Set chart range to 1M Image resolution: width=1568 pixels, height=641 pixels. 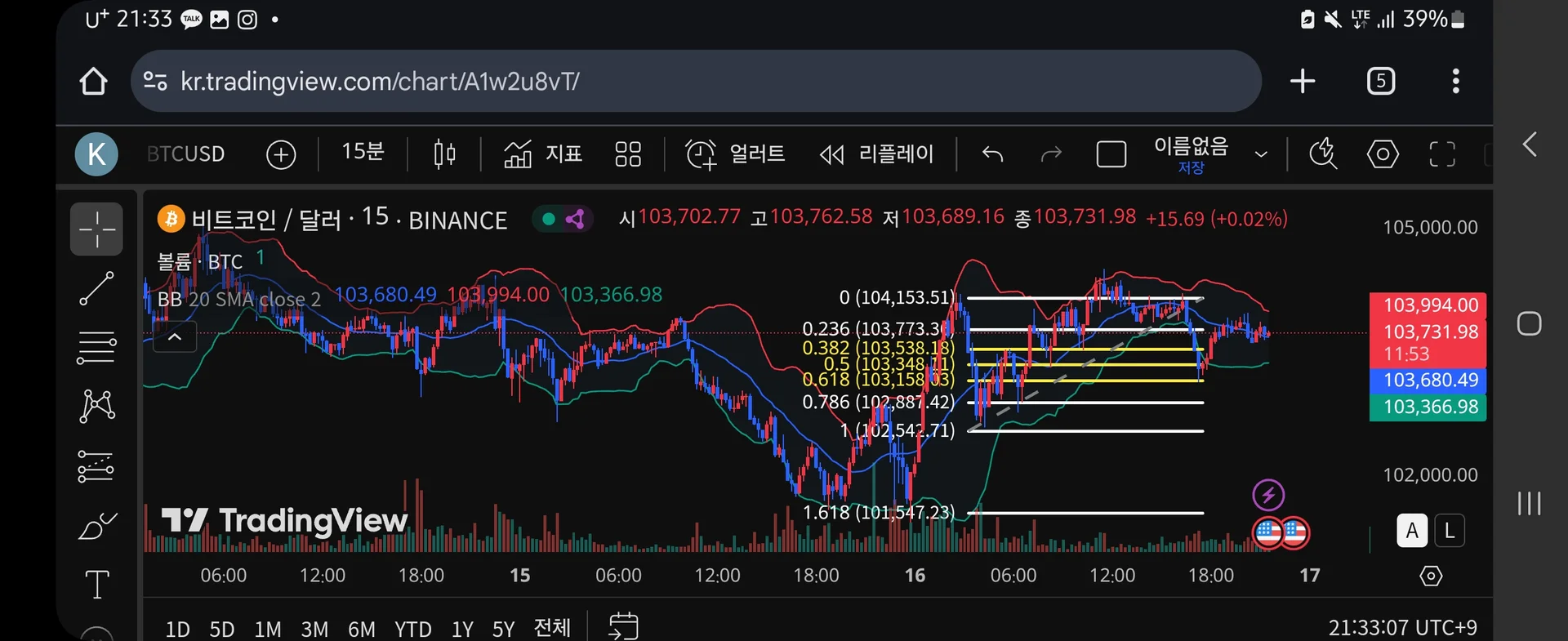[268, 629]
